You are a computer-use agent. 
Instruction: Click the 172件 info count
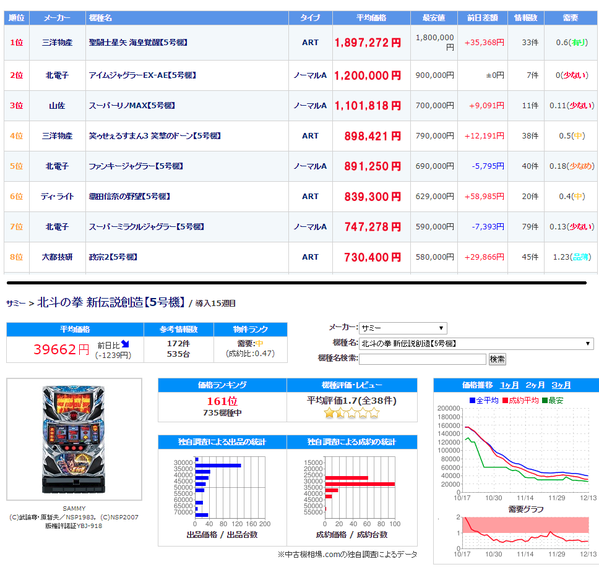point(178,343)
